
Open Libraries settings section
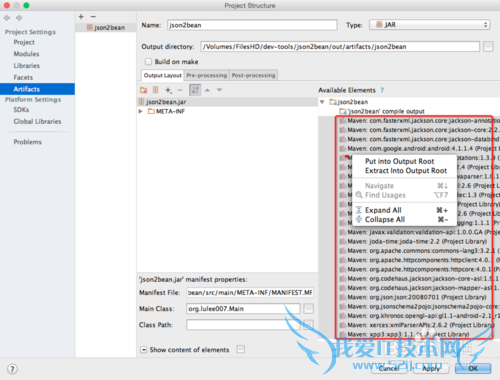pyautogui.click(x=27, y=66)
